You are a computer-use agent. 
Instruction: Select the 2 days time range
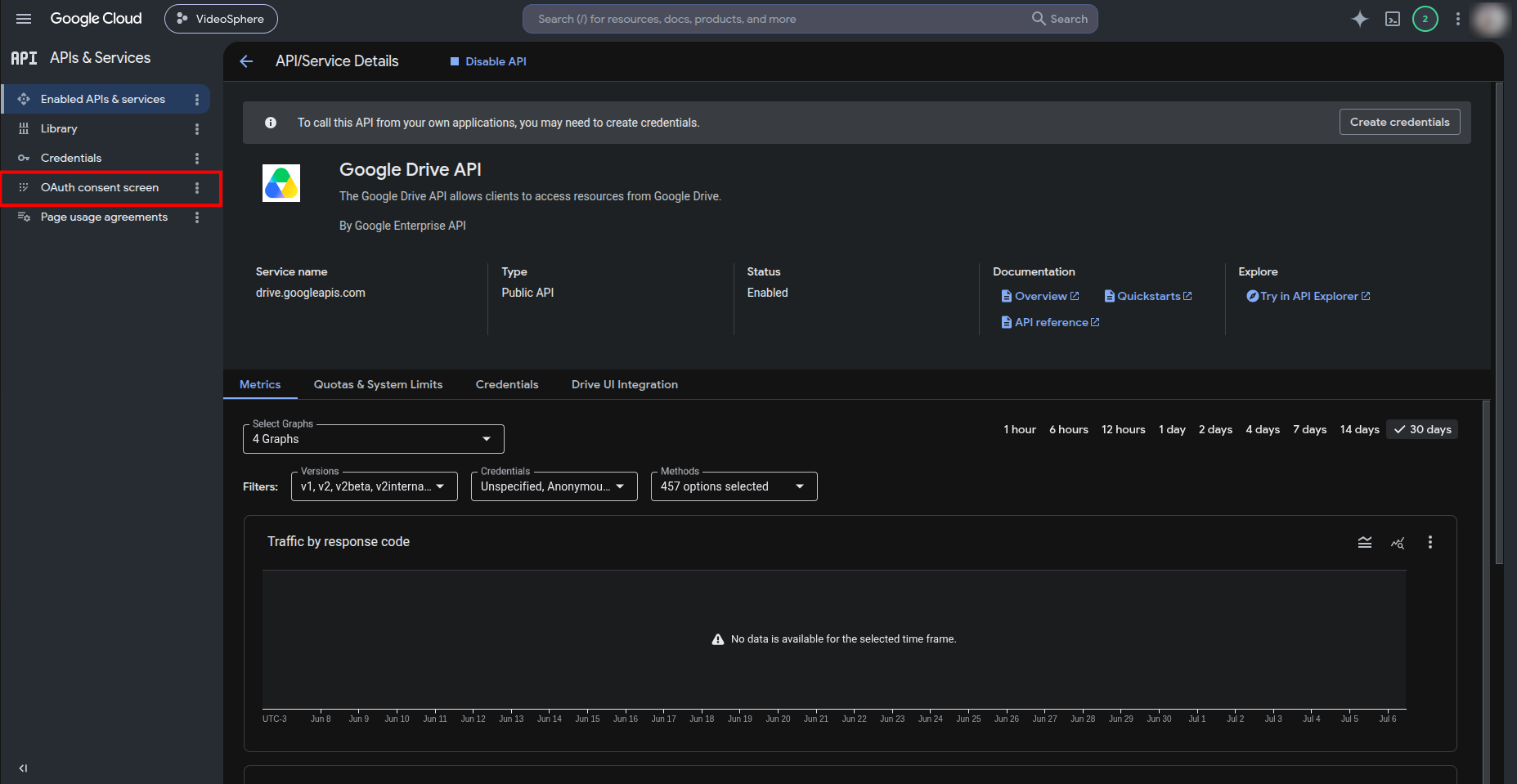point(1215,429)
